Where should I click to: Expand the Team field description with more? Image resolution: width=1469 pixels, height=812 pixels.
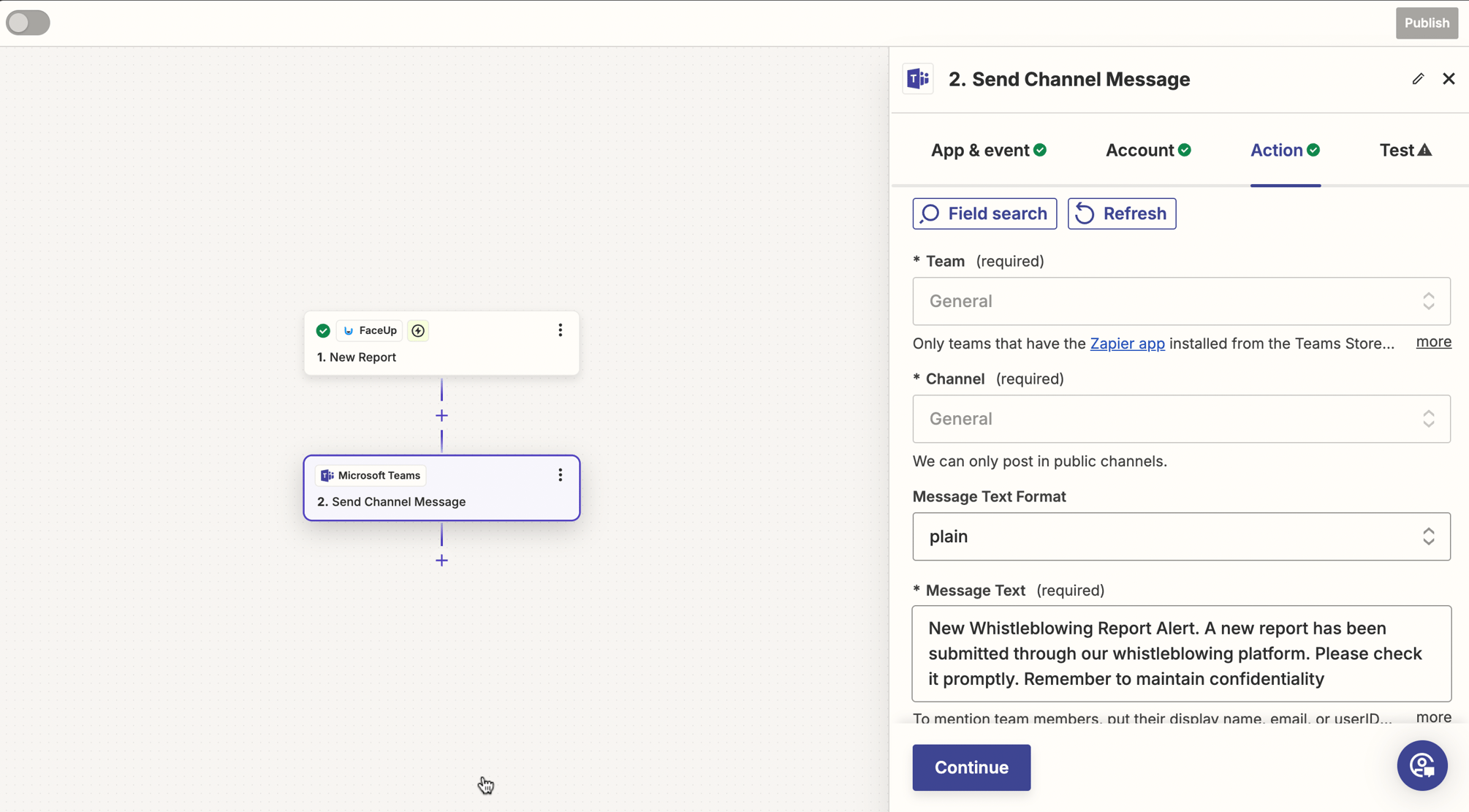click(x=1432, y=341)
